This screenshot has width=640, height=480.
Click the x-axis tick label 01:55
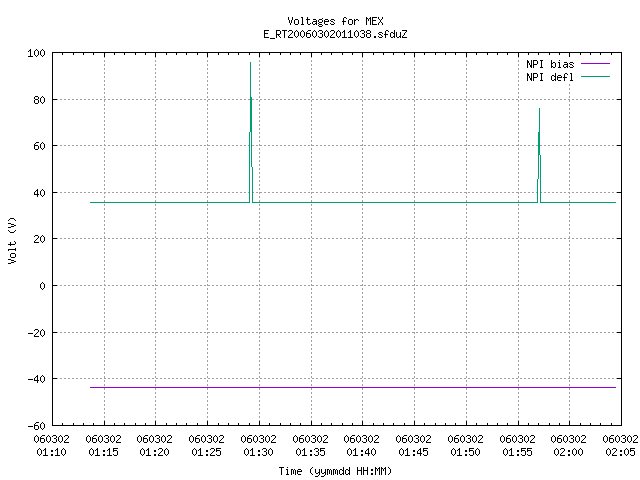[517, 452]
